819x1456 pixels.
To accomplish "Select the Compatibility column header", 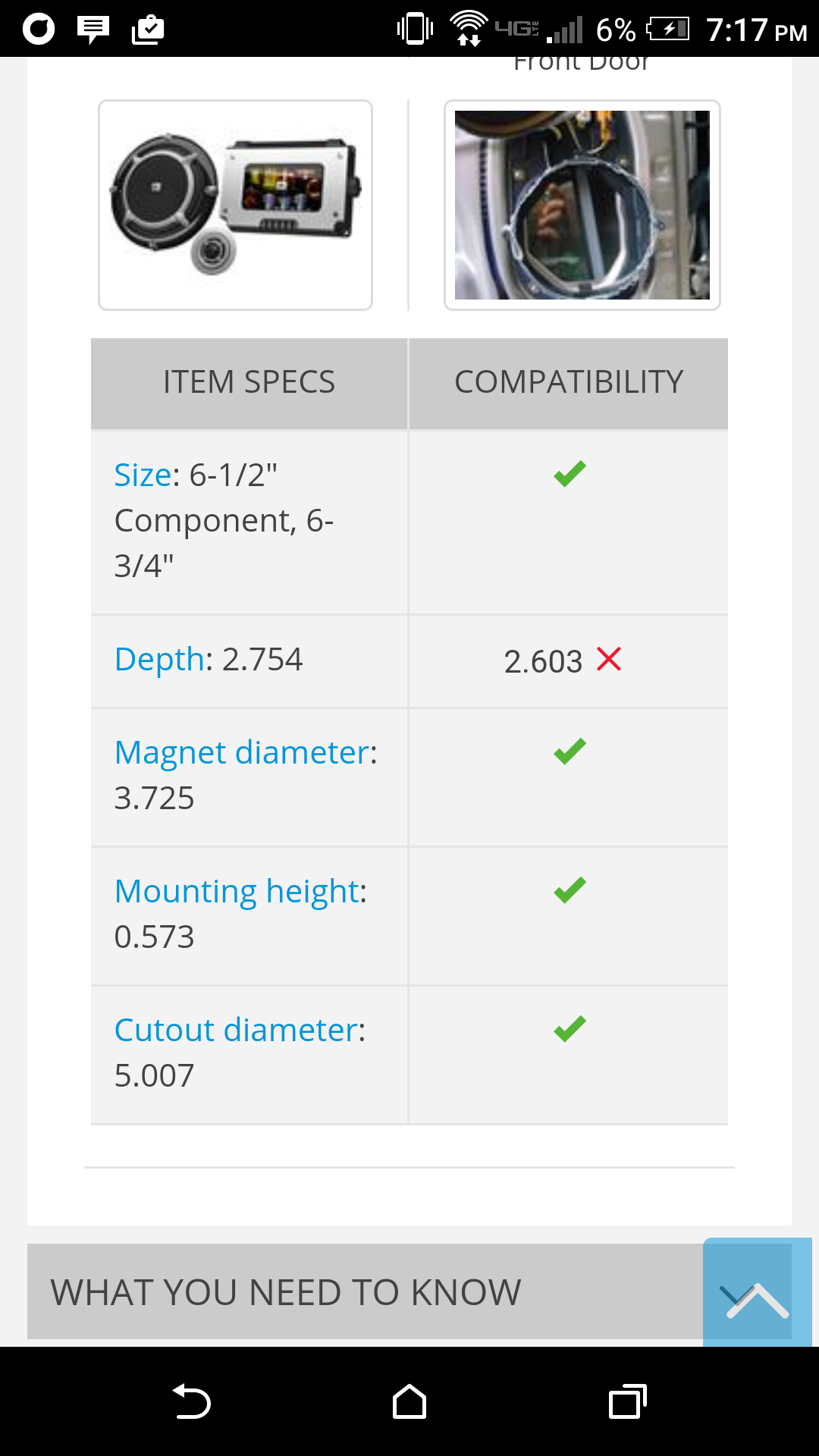I will click(x=569, y=383).
